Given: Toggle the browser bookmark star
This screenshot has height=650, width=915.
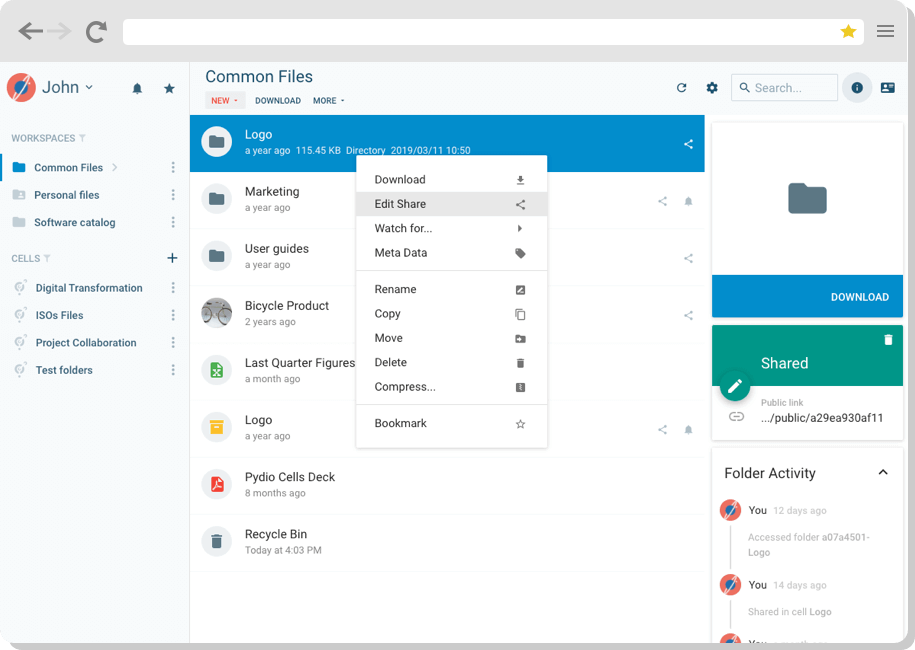Looking at the screenshot, I should pyautogui.click(x=849, y=31).
